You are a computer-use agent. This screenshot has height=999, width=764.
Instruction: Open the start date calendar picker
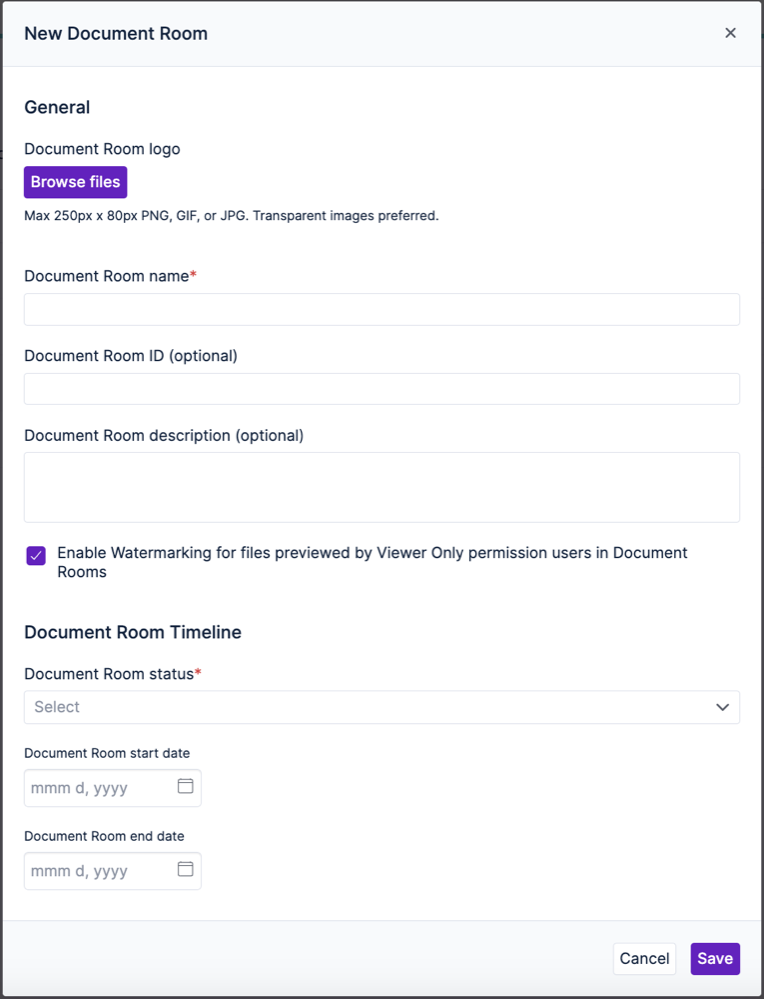(184, 787)
